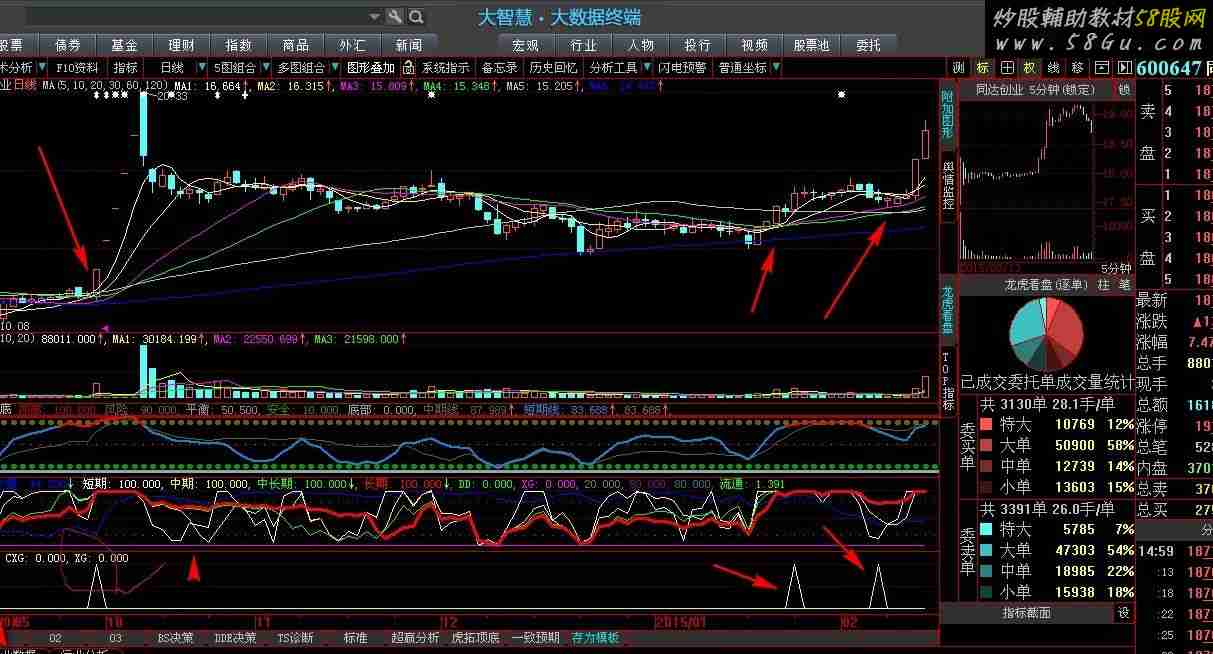
Task: Open the 商品 commodities tab
Action: [296, 45]
